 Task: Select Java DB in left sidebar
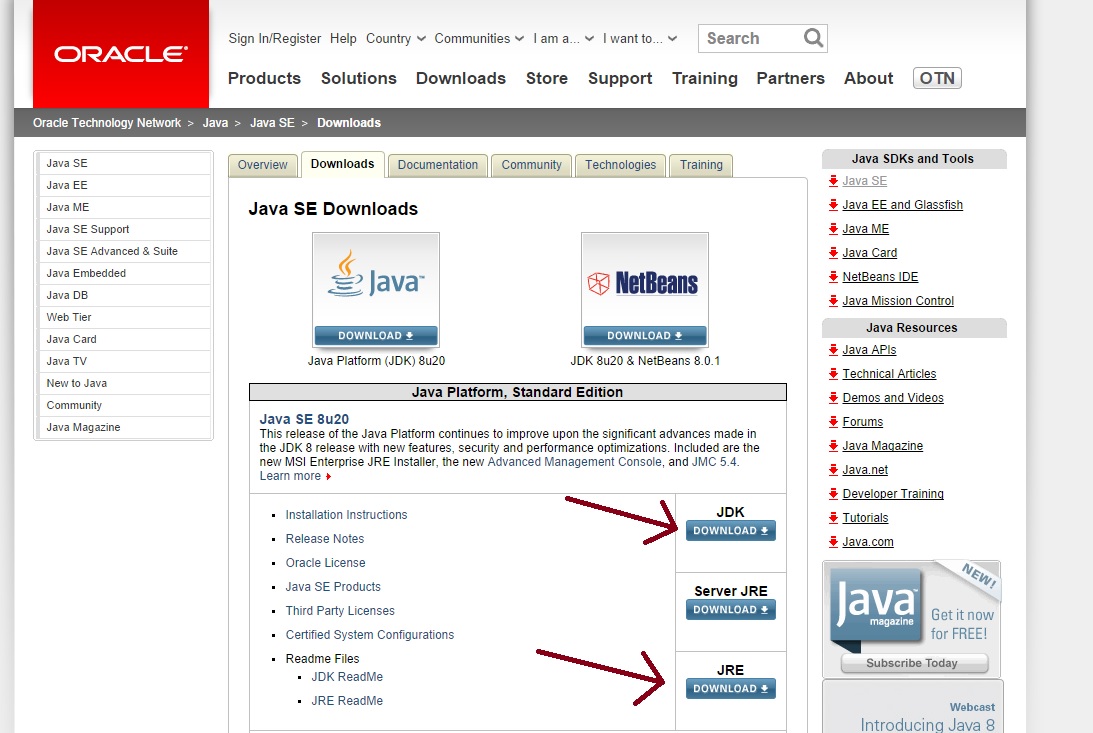(123, 295)
